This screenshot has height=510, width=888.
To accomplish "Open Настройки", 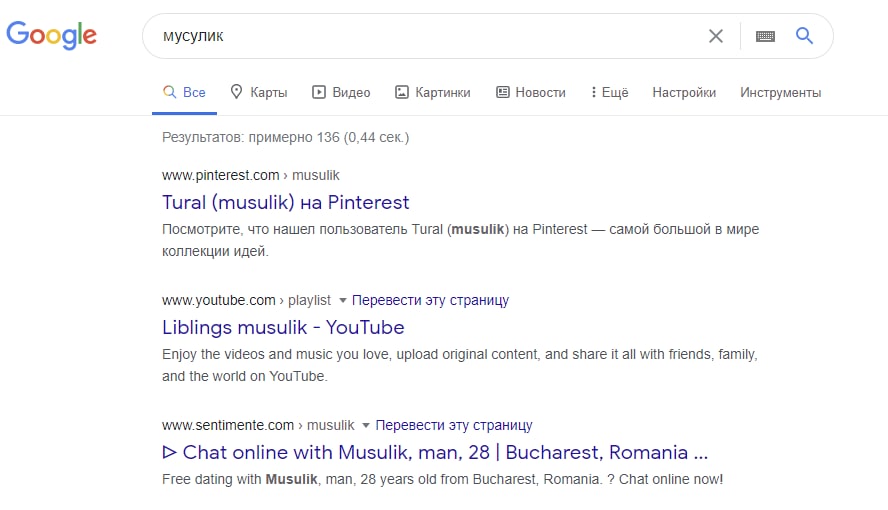I will pyautogui.click(x=684, y=92).
